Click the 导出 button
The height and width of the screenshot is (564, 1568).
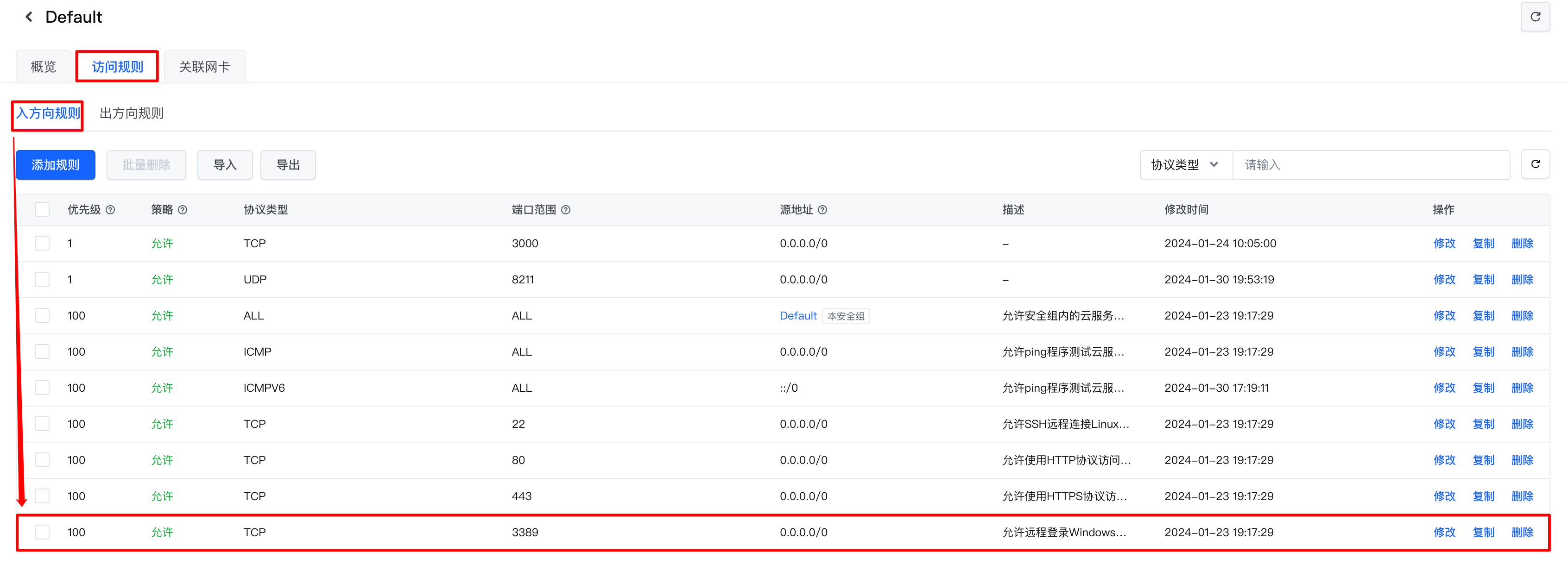288,165
